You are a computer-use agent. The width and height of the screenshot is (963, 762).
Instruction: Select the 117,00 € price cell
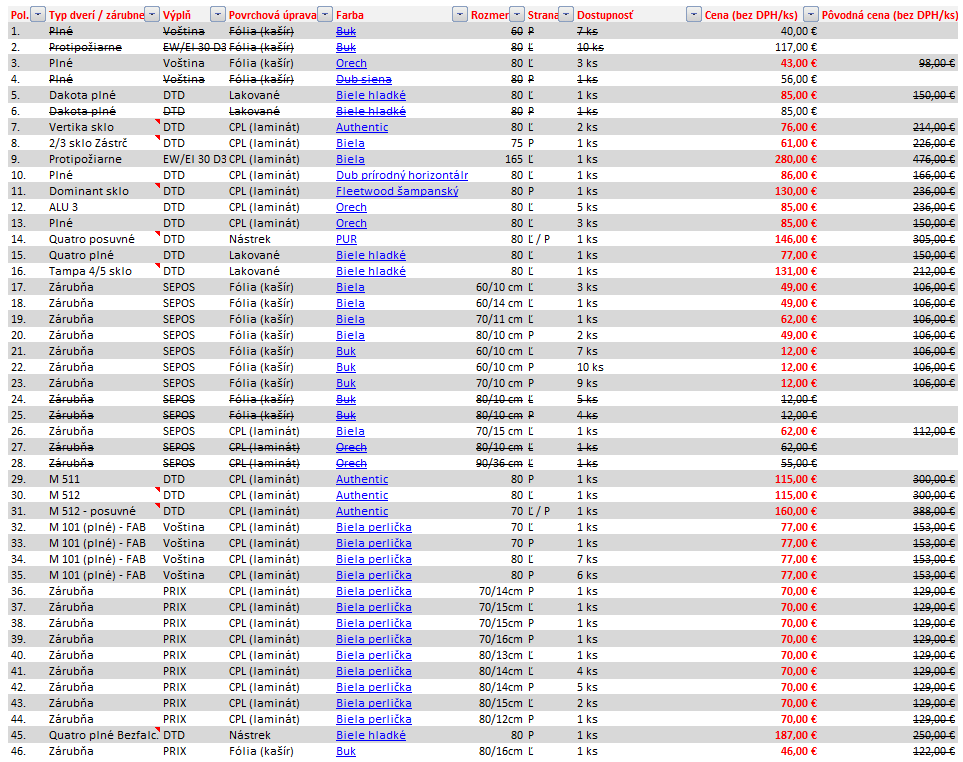click(x=795, y=47)
